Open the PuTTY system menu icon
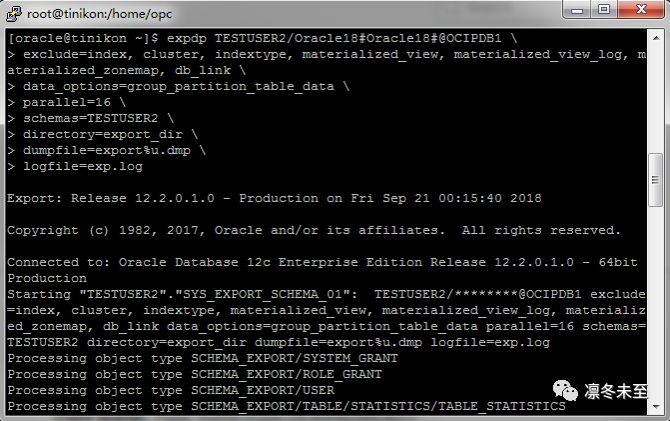 click(13, 10)
